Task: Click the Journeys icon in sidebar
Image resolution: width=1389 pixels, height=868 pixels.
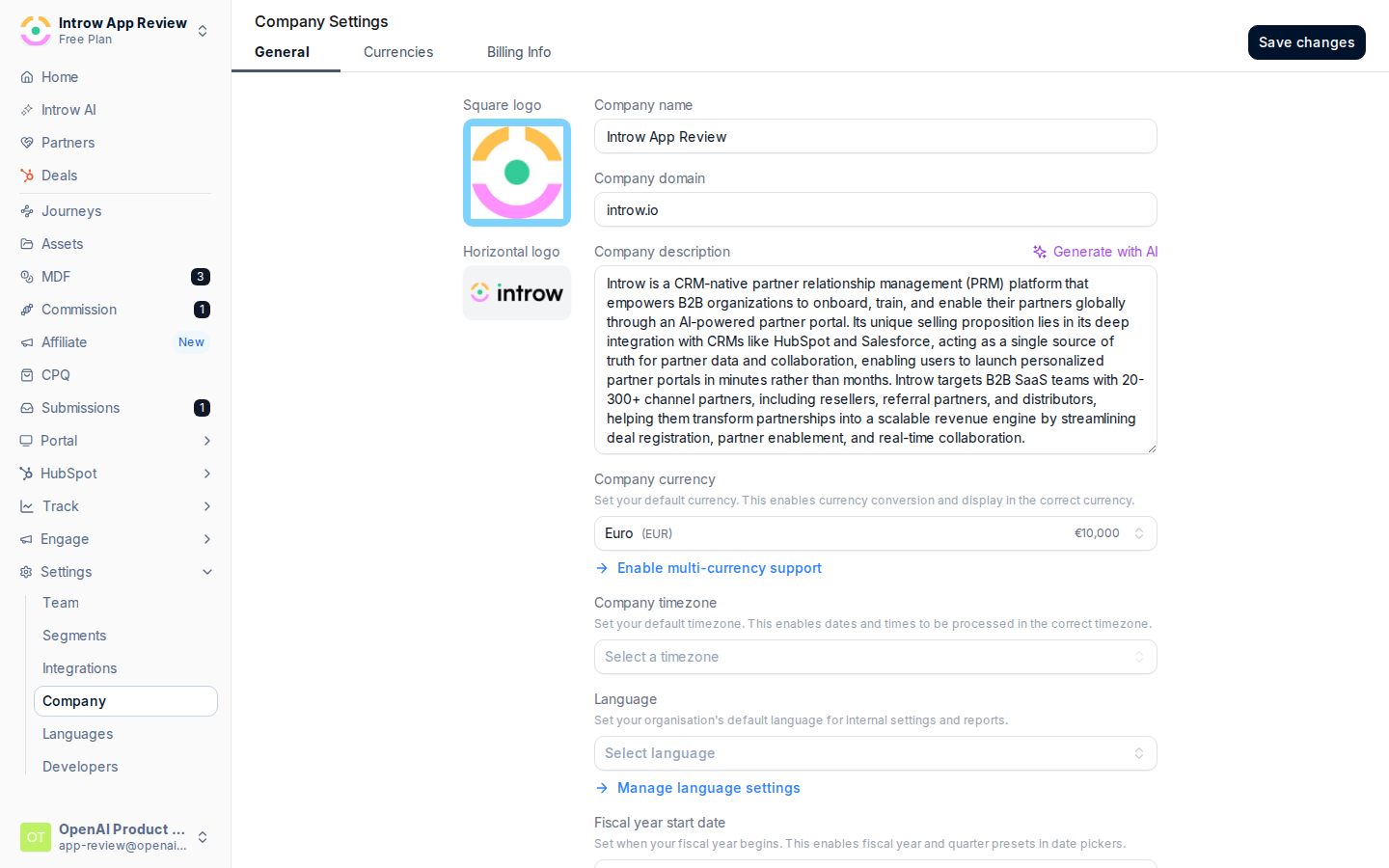Action: pos(27,211)
